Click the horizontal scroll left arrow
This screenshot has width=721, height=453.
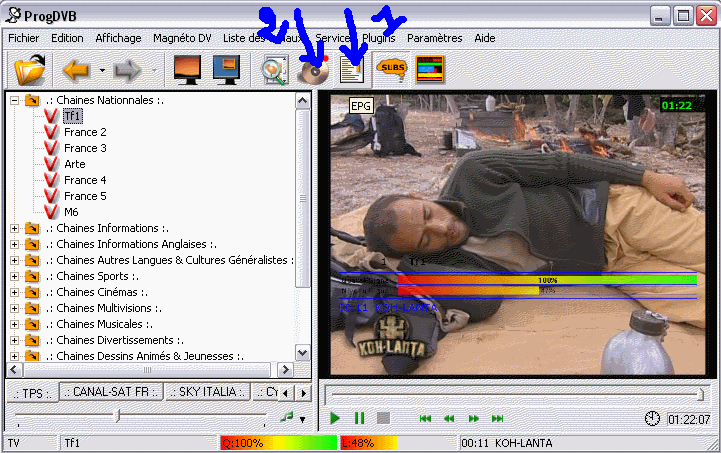point(14,369)
